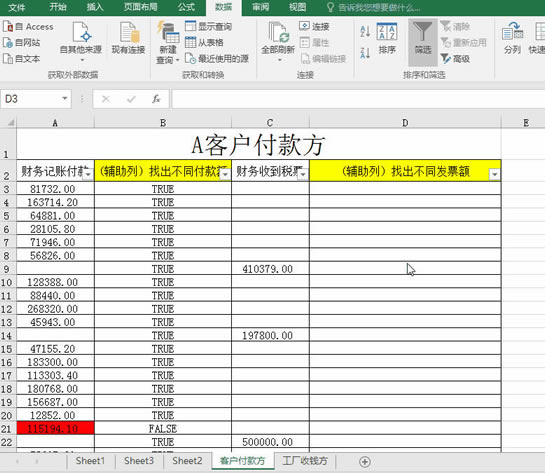This screenshot has height=473, width=545.
Task: Open the 工厂收钱方 sheet tab
Action: (305, 461)
